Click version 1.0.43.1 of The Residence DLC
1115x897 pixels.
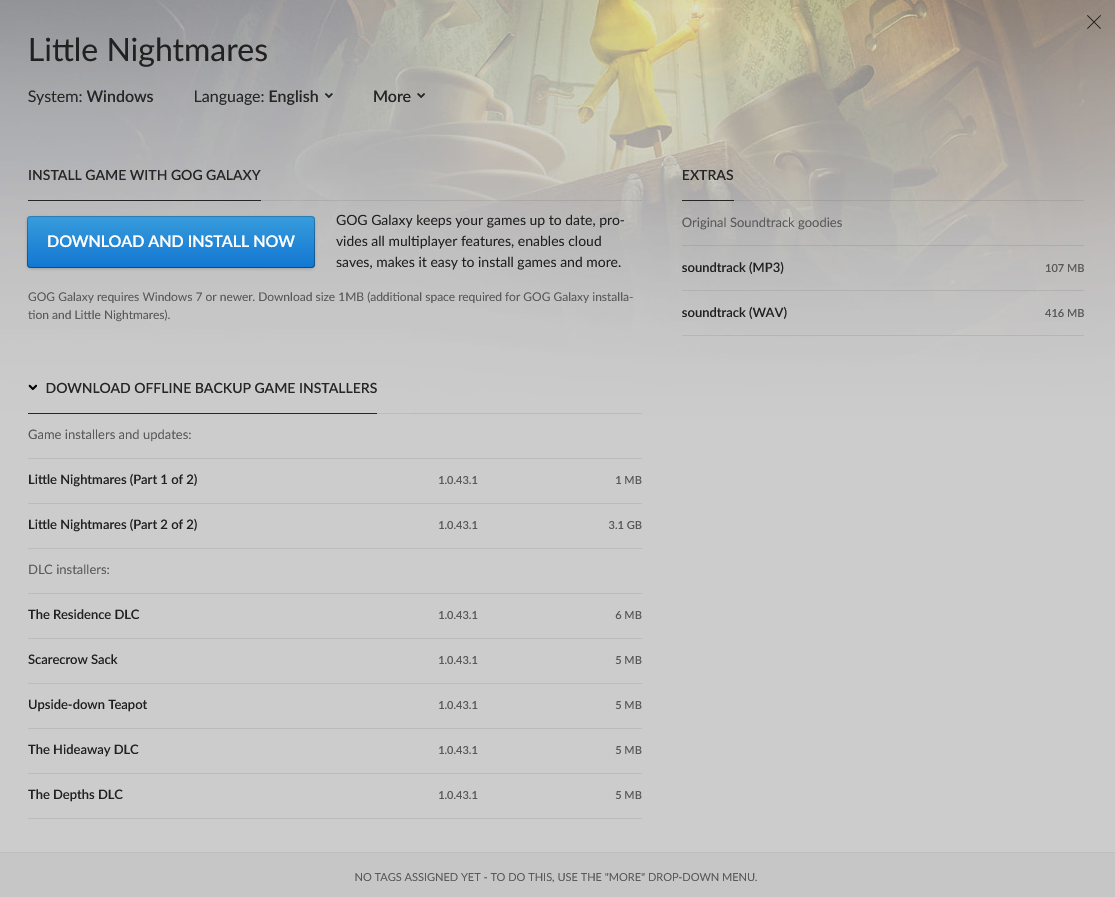tap(458, 615)
